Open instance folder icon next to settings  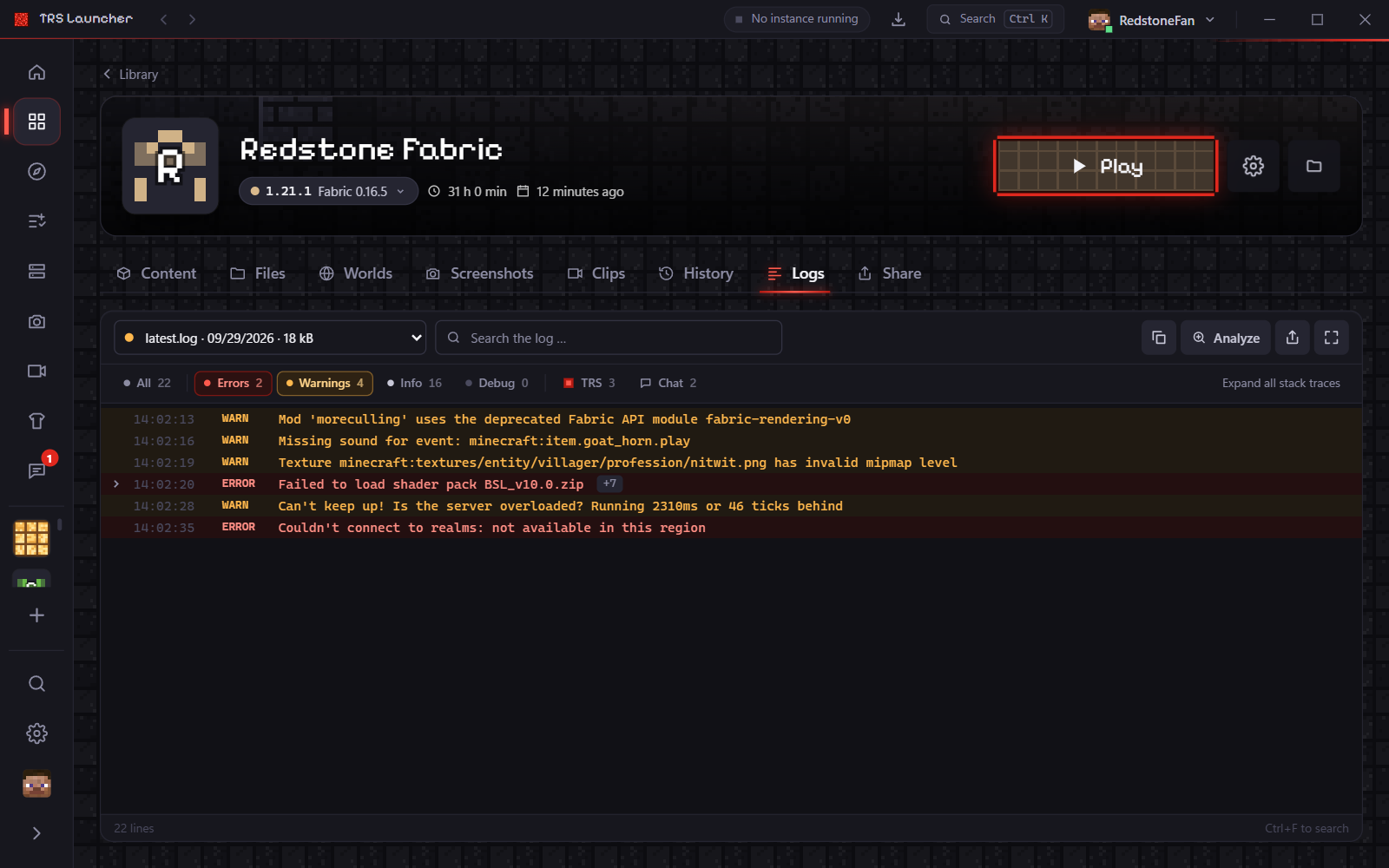coord(1313,166)
